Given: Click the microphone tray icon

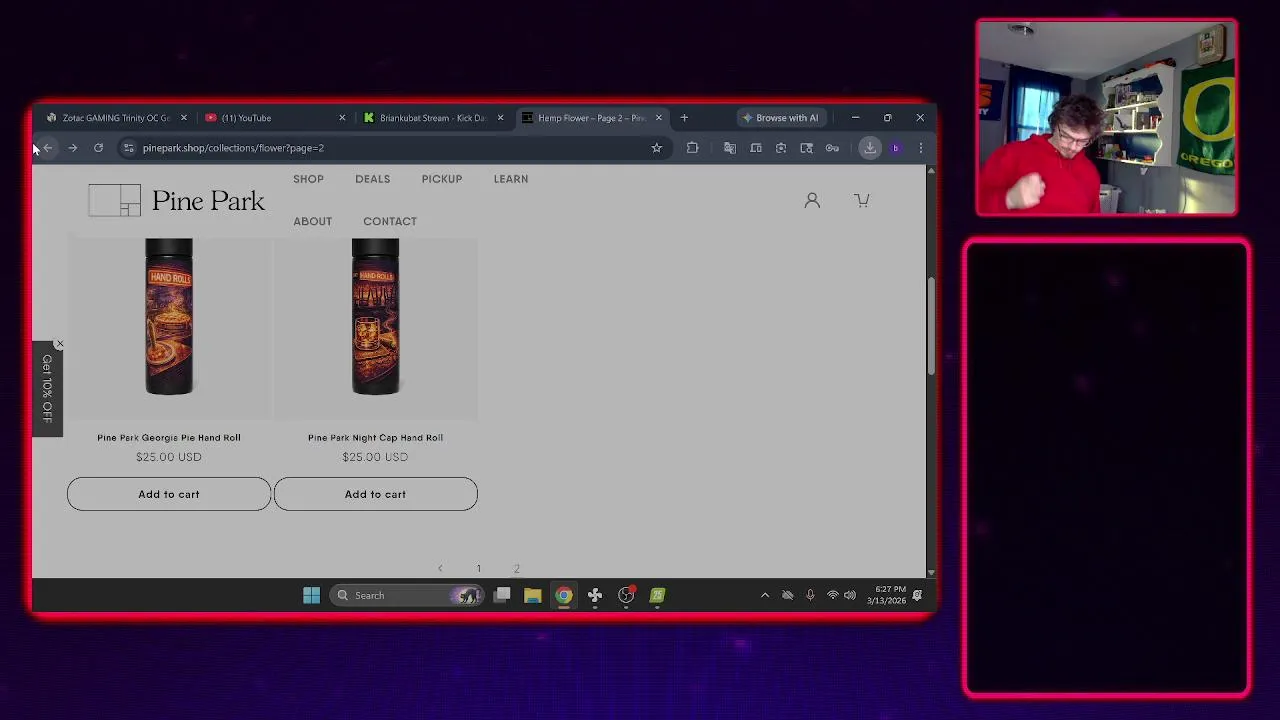Looking at the screenshot, I should (810, 595).
